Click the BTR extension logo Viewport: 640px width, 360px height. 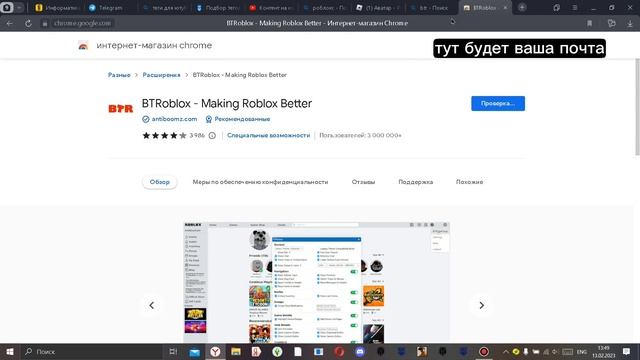120,109
